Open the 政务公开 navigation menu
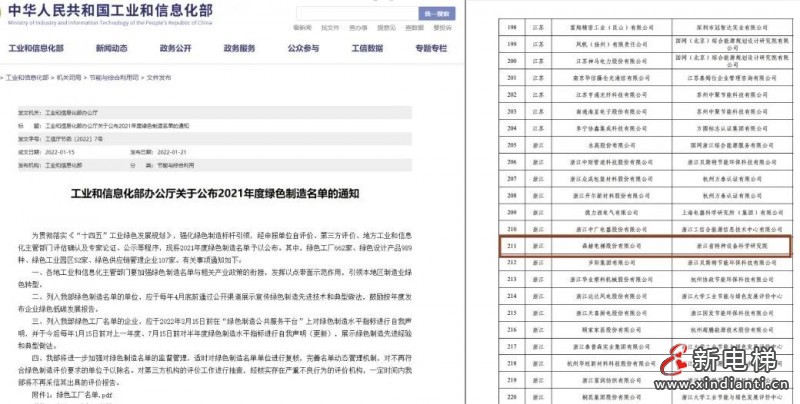 point(176,48)
